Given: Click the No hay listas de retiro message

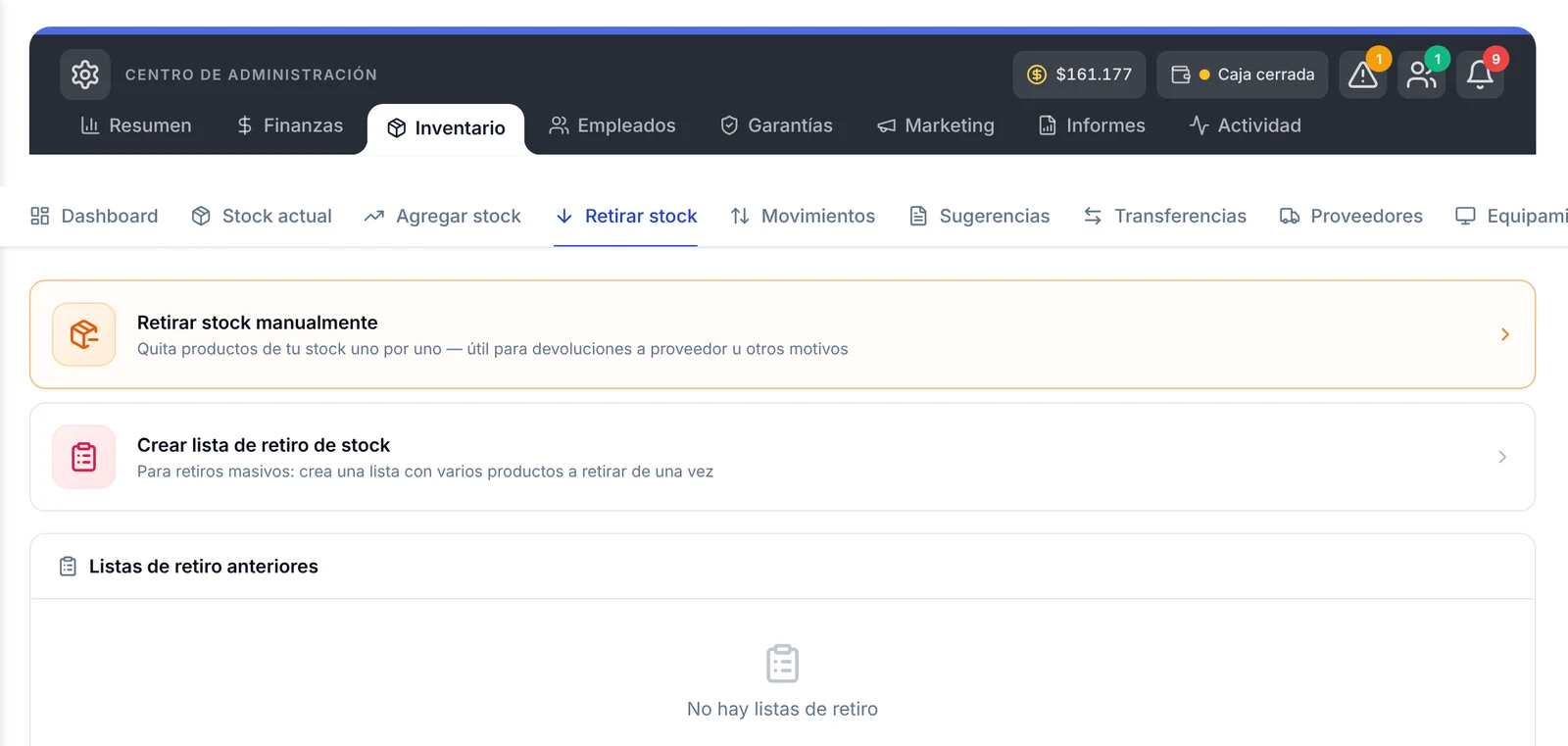Looking at the screenshot, I should (782, 709).
